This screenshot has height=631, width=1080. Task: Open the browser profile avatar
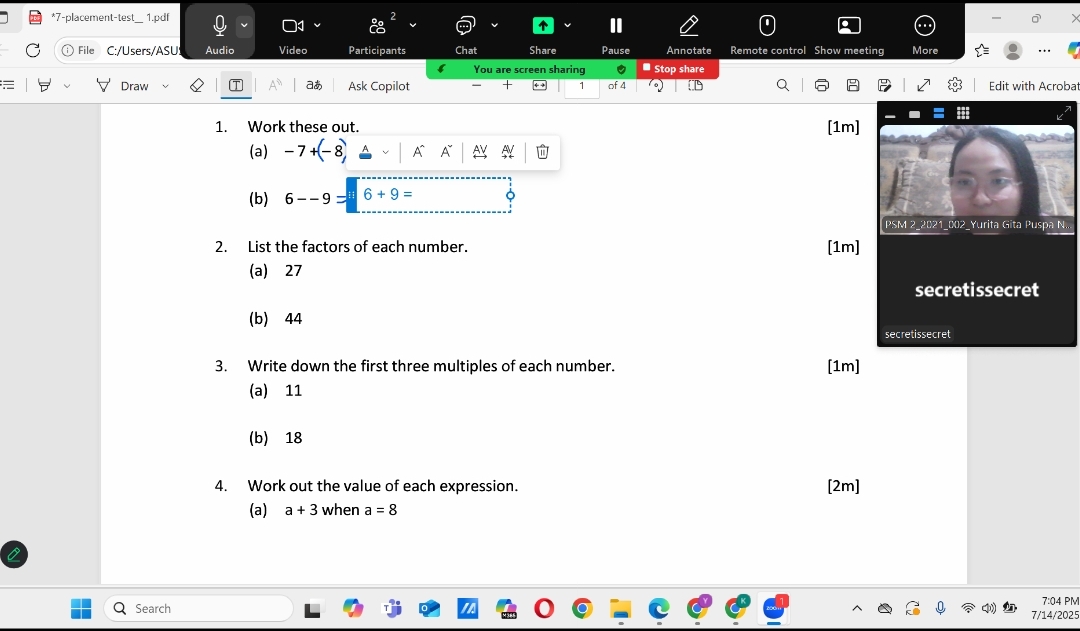1012,50
